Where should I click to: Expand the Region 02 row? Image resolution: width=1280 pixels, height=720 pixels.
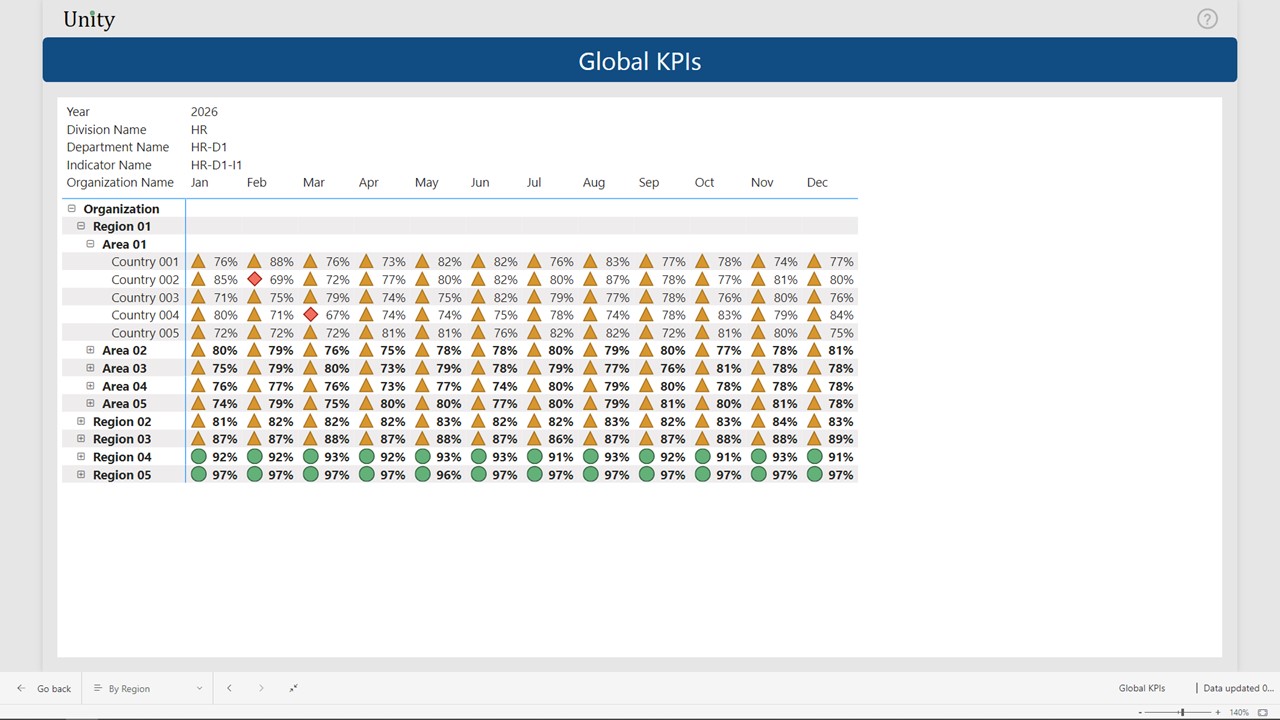tap(81, 421)
